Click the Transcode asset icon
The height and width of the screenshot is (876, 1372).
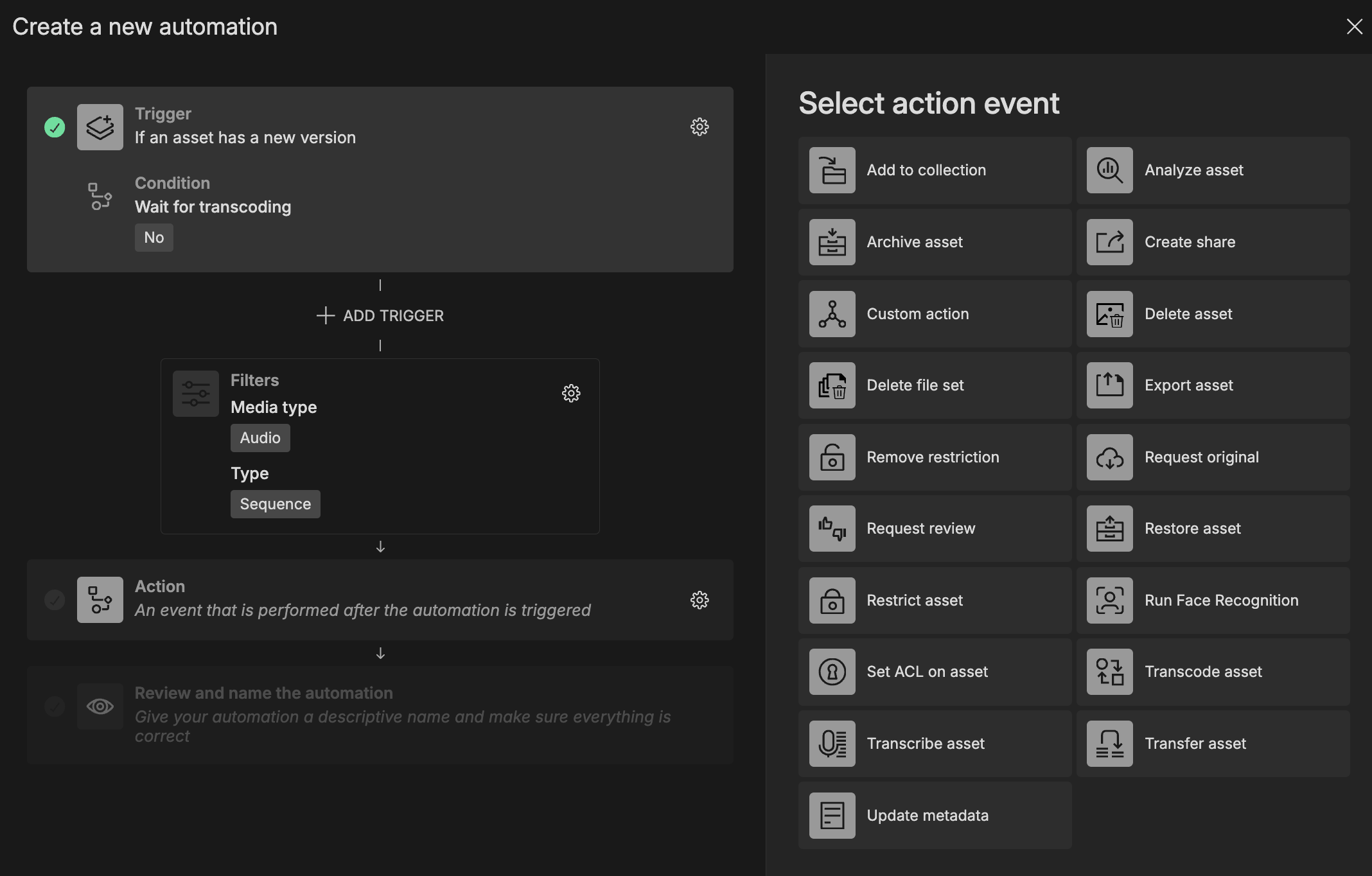point(1109,672)
